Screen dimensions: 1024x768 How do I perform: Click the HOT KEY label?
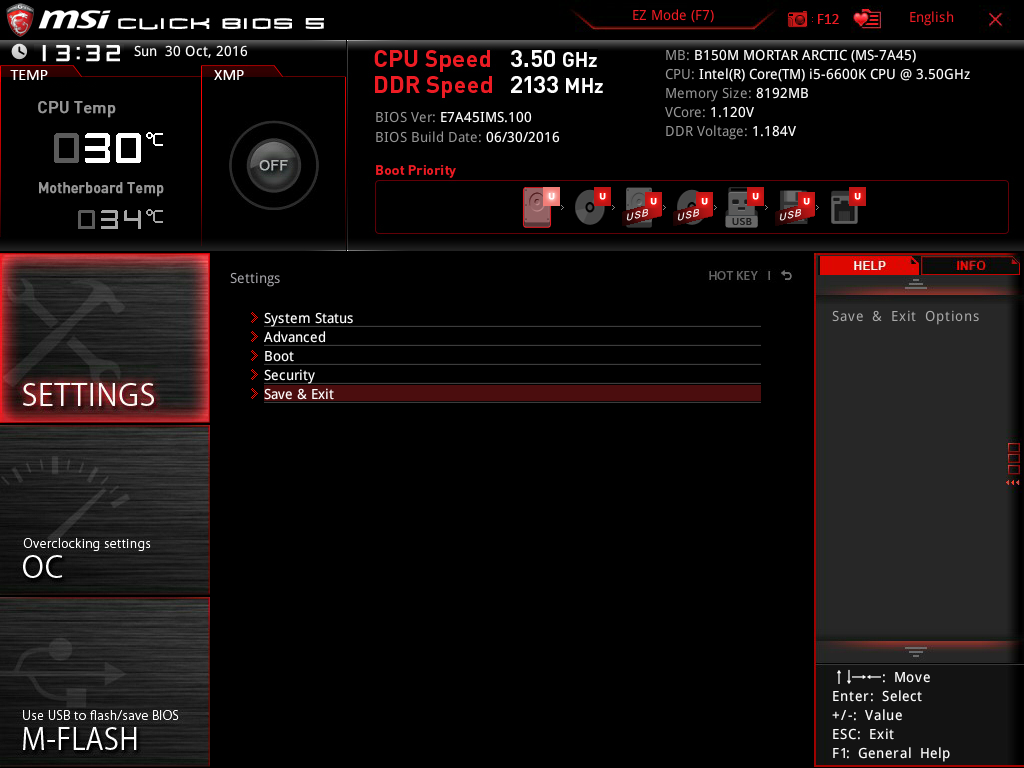(x=733, y=276)
